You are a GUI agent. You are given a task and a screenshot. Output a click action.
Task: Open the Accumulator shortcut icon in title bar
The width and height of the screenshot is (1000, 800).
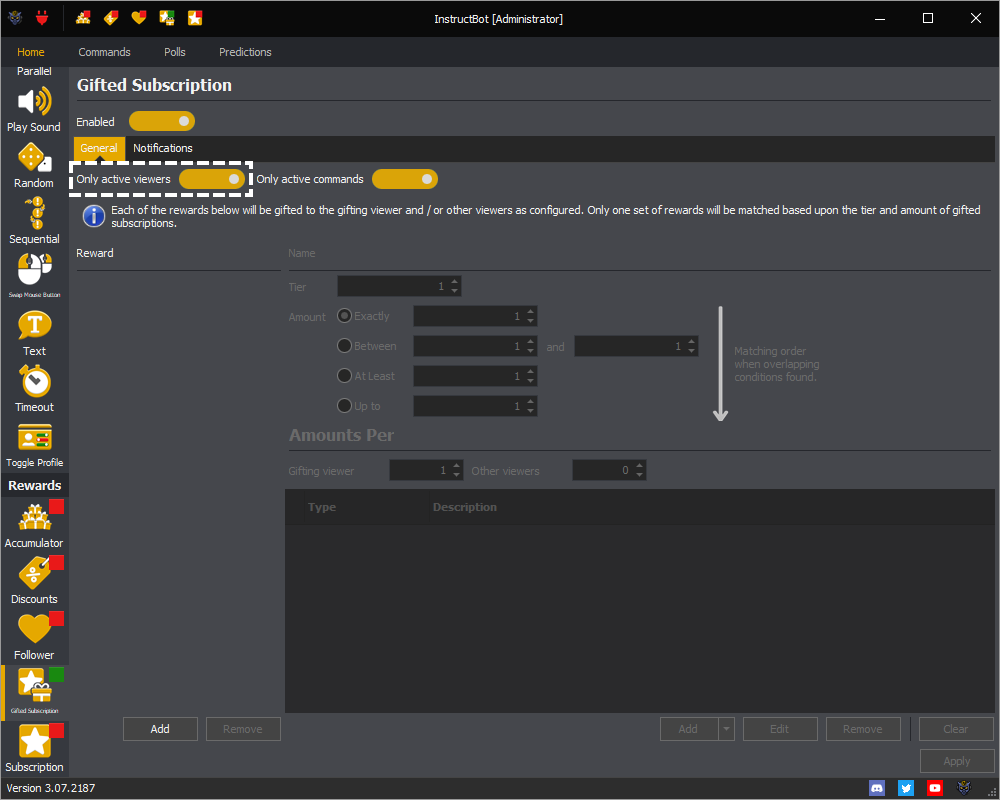[83, 18]
